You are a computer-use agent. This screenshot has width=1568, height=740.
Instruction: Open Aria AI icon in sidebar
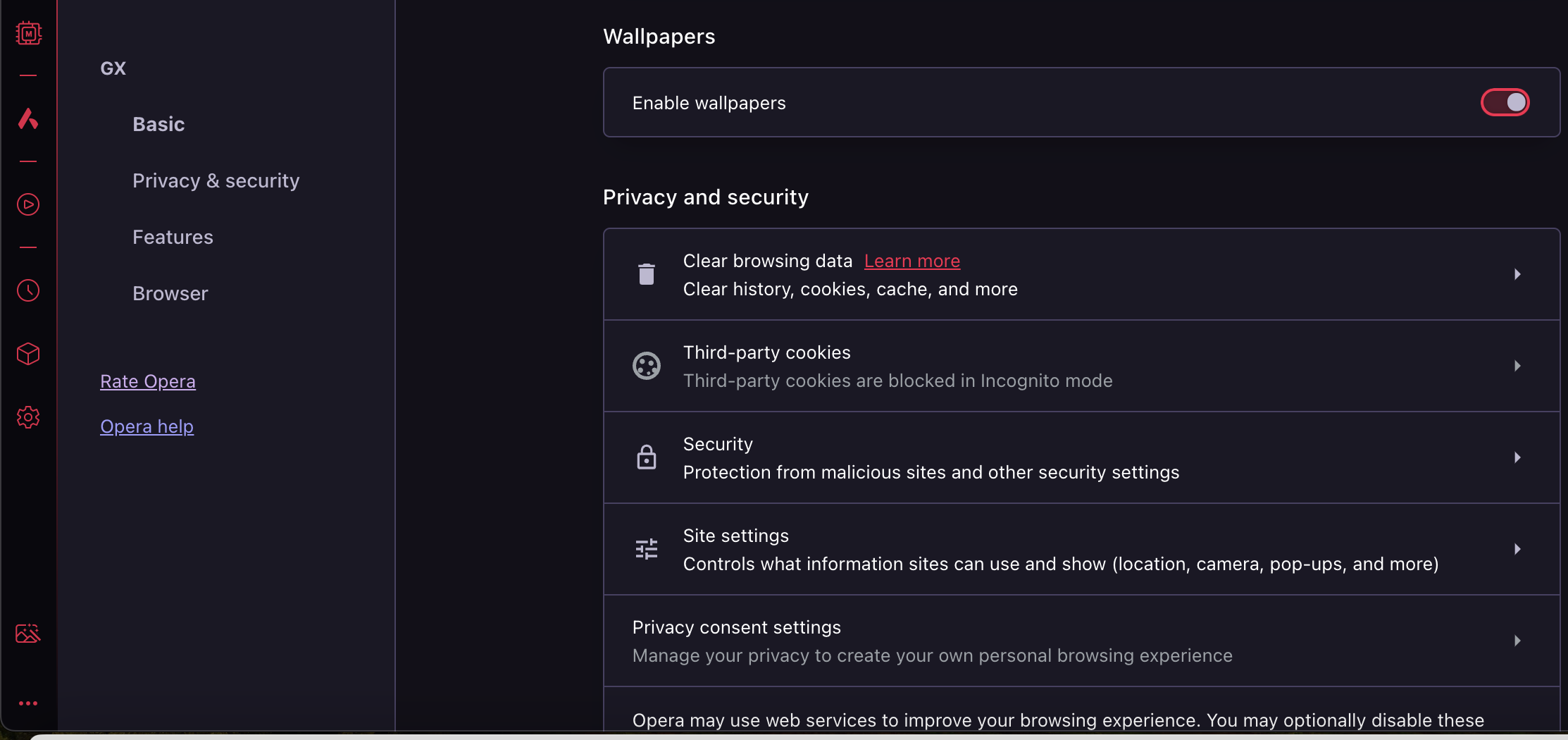click(28, 118)
